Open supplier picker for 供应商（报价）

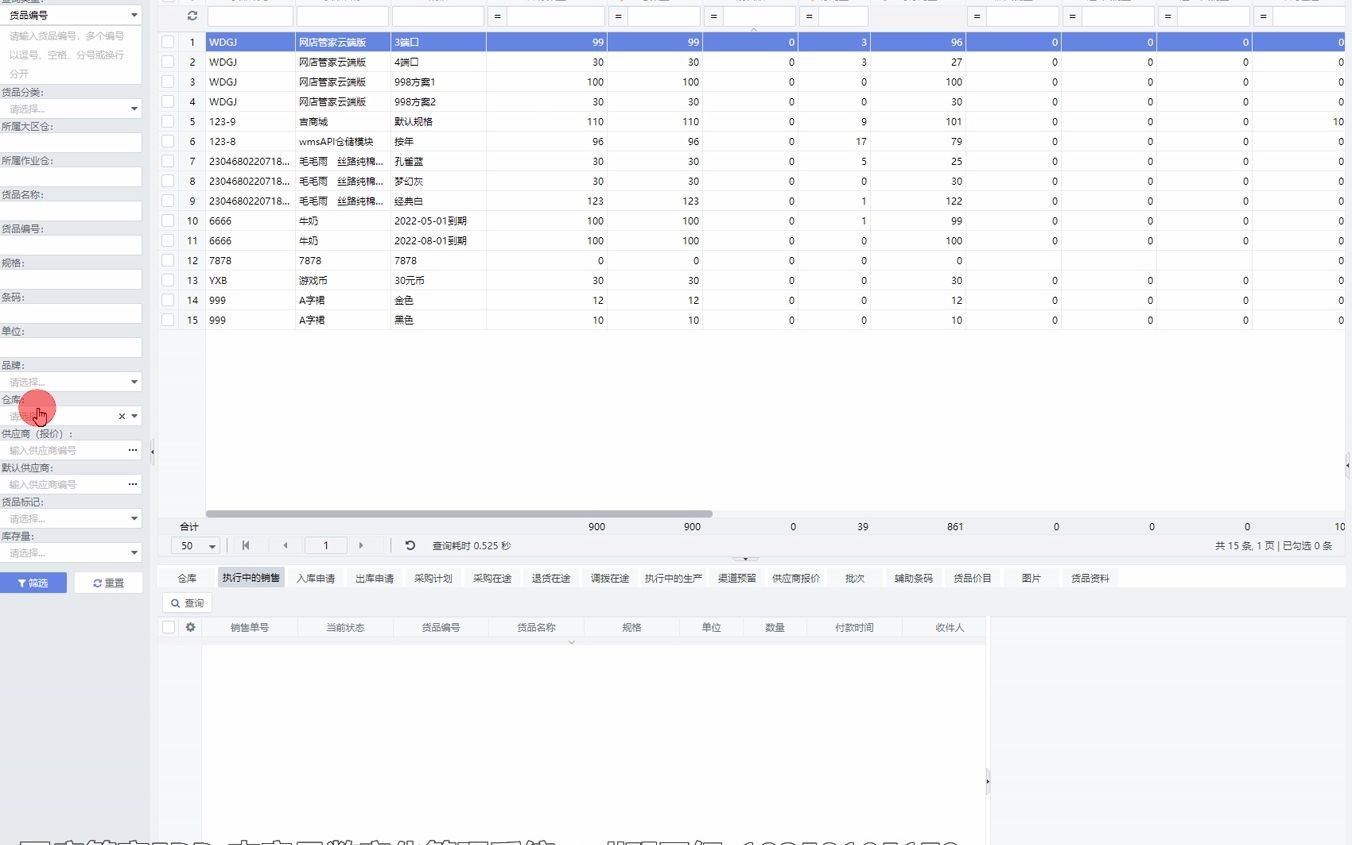point(132,450)
